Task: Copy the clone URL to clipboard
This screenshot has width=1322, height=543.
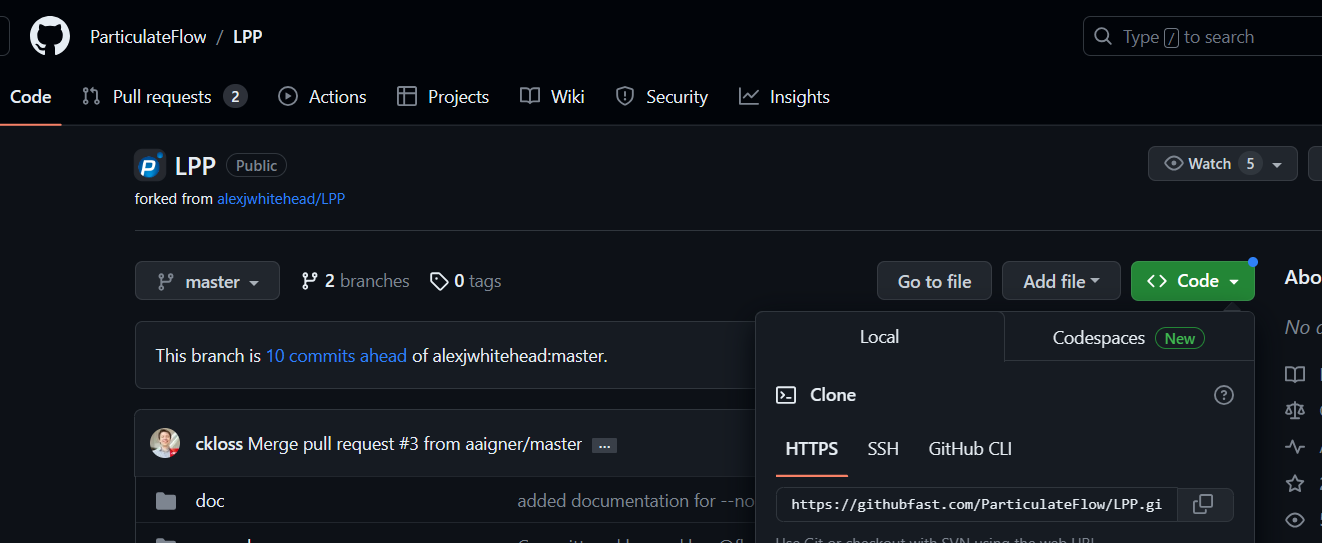Action: point(1205,504)
